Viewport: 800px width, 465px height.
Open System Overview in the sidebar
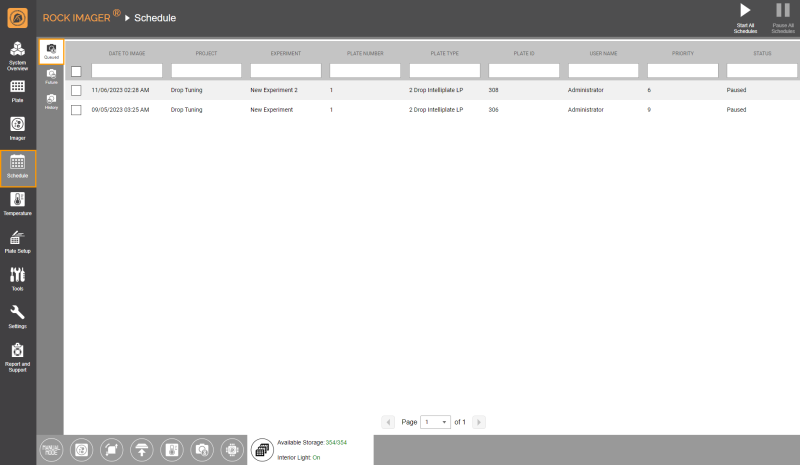17,56
